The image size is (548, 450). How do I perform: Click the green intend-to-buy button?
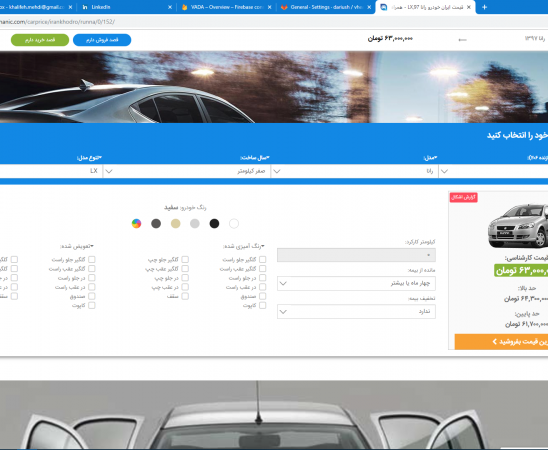point(40,40)
